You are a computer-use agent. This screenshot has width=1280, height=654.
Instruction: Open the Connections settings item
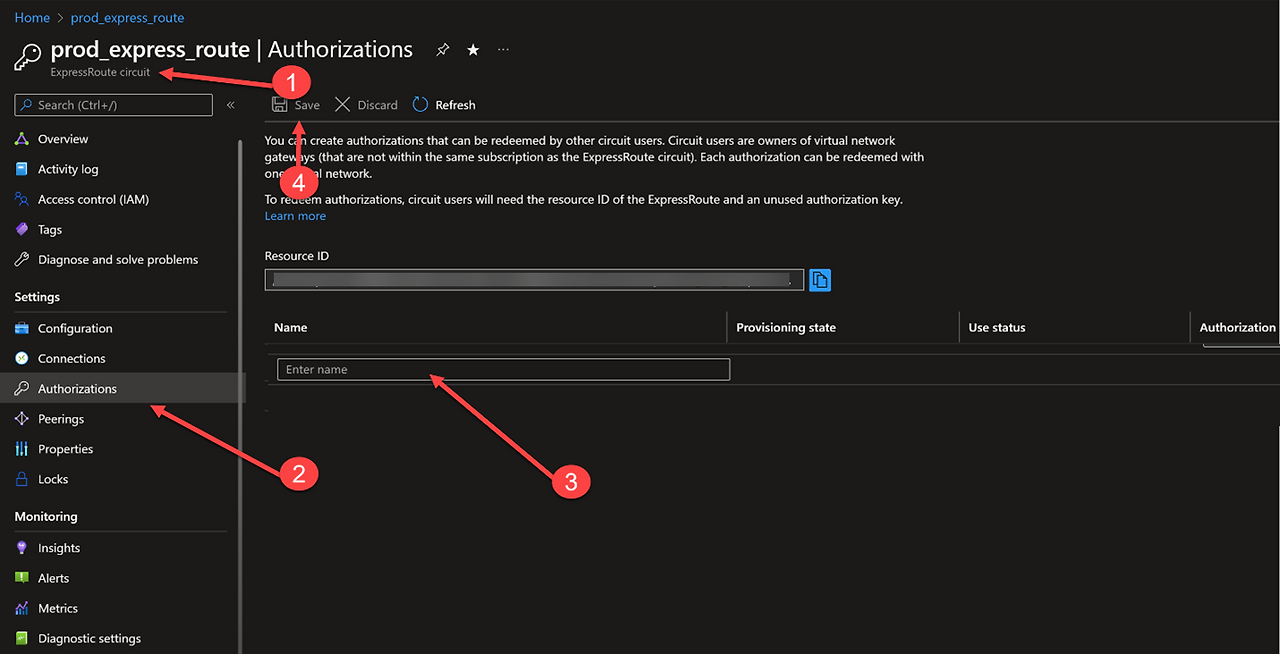(71, 358)
